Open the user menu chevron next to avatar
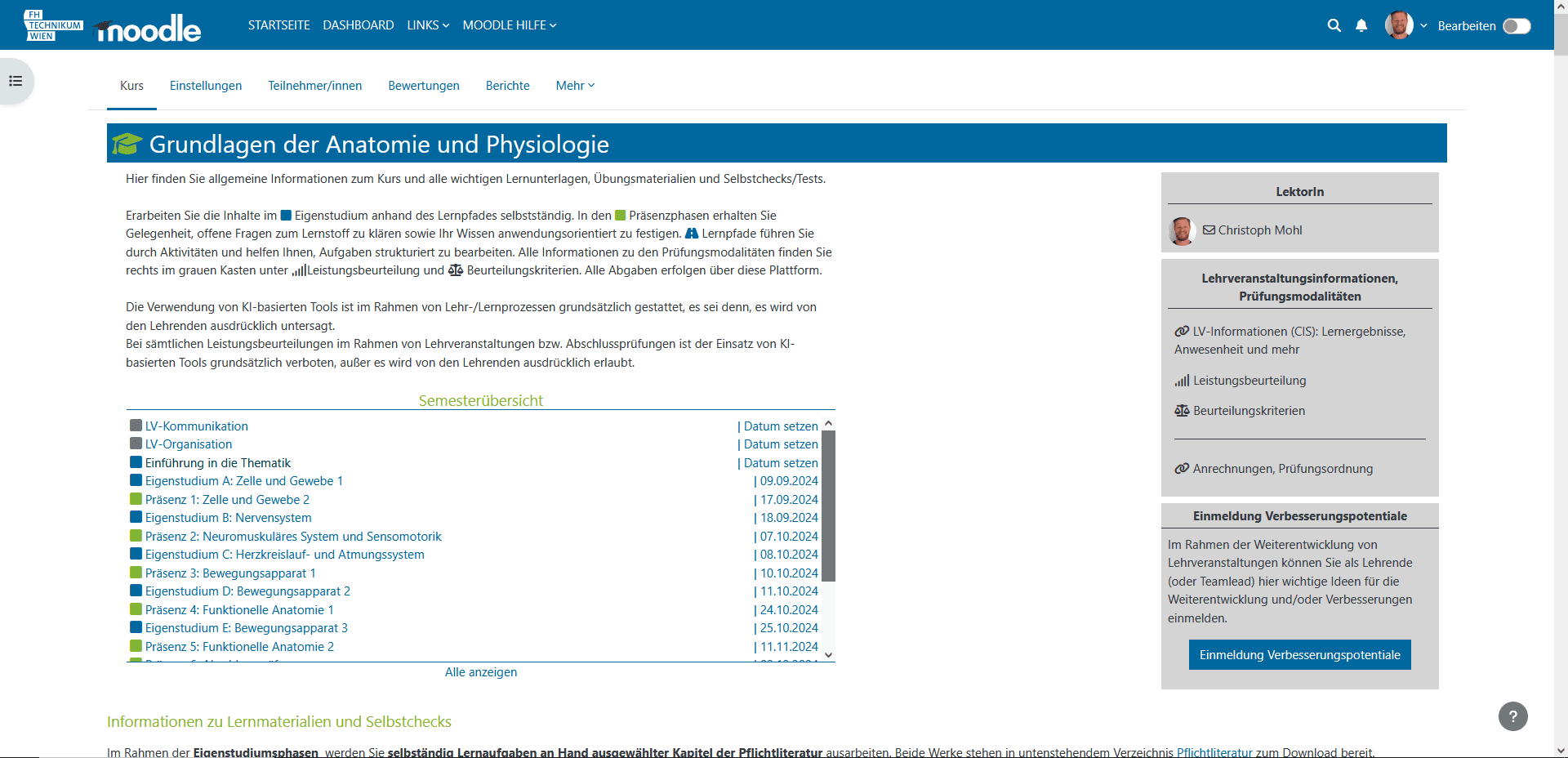Viewport: 1568px width, 758px height. point(1423,26)
